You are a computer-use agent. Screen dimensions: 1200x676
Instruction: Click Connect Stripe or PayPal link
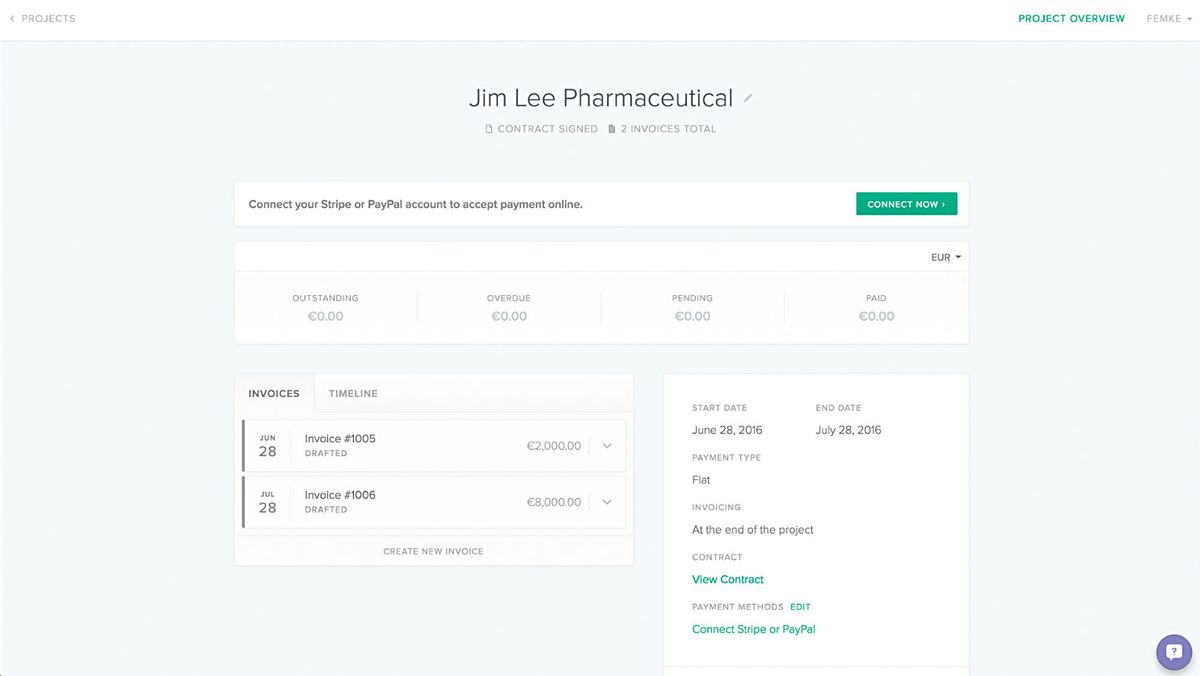(753, 629)
